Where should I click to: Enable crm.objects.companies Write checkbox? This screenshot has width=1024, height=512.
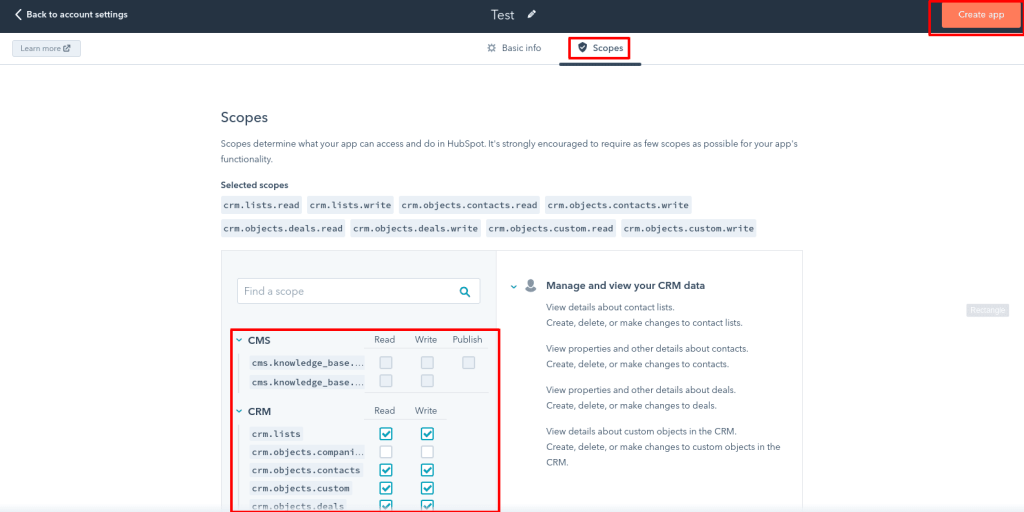pos(427,452)
